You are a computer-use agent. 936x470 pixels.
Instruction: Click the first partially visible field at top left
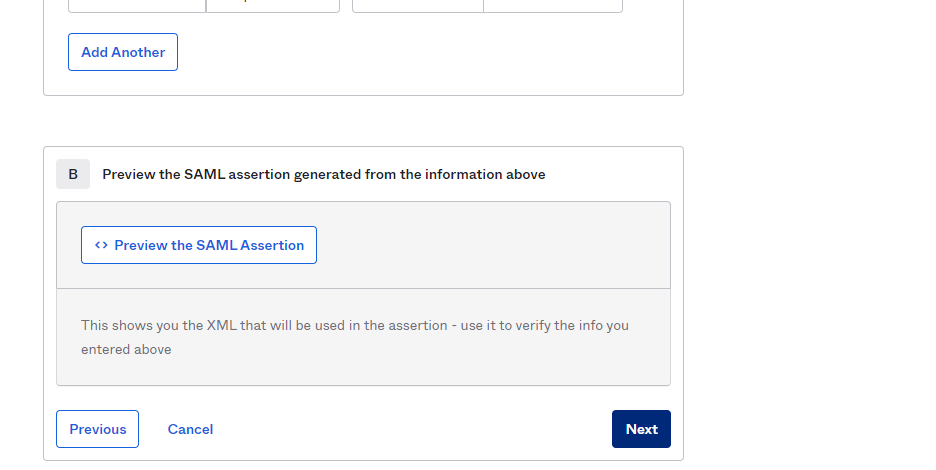tap(137, 5)
